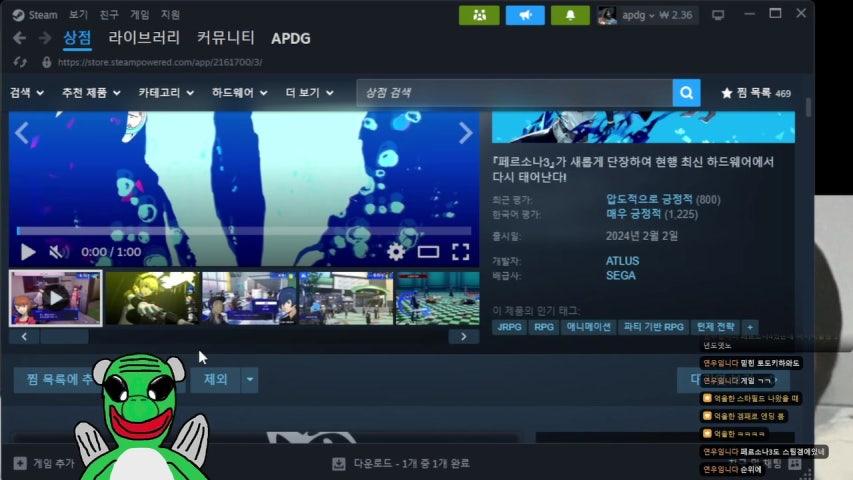Viewport: 853px width, 480px height.
Task: Go forward with the navigation forward arrow
Action: pyautogui.click(x=45, y=38)
